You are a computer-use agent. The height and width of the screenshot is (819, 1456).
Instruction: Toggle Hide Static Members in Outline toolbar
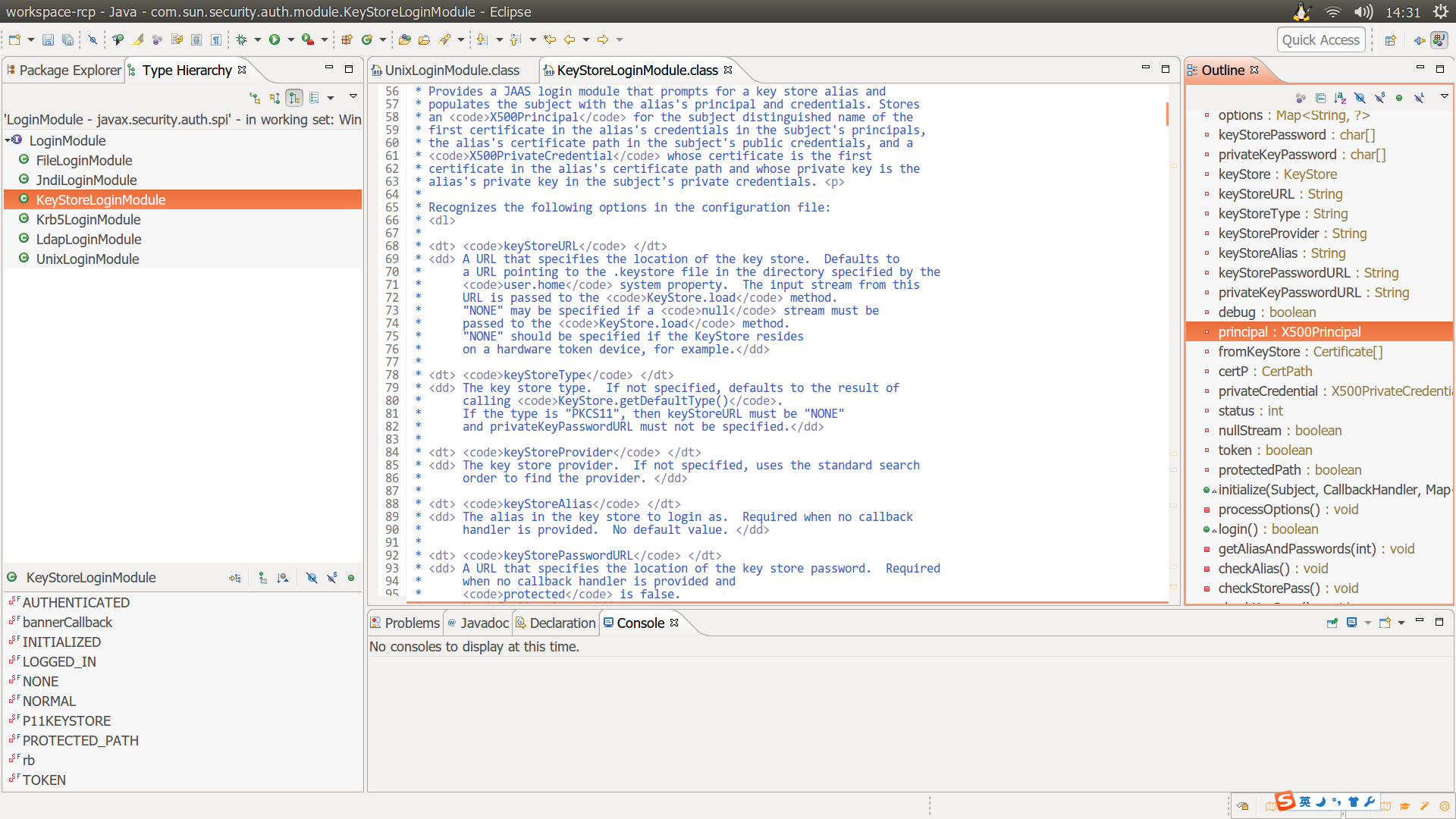(1379, 98)
